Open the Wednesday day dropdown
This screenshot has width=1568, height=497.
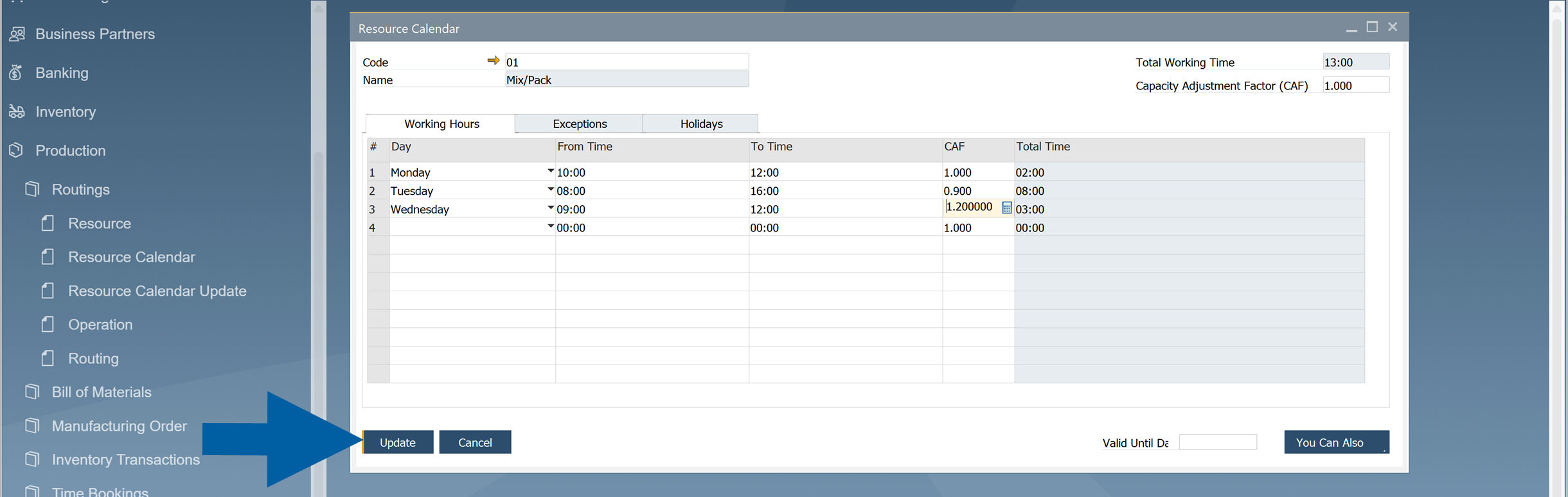coord(551,208)
